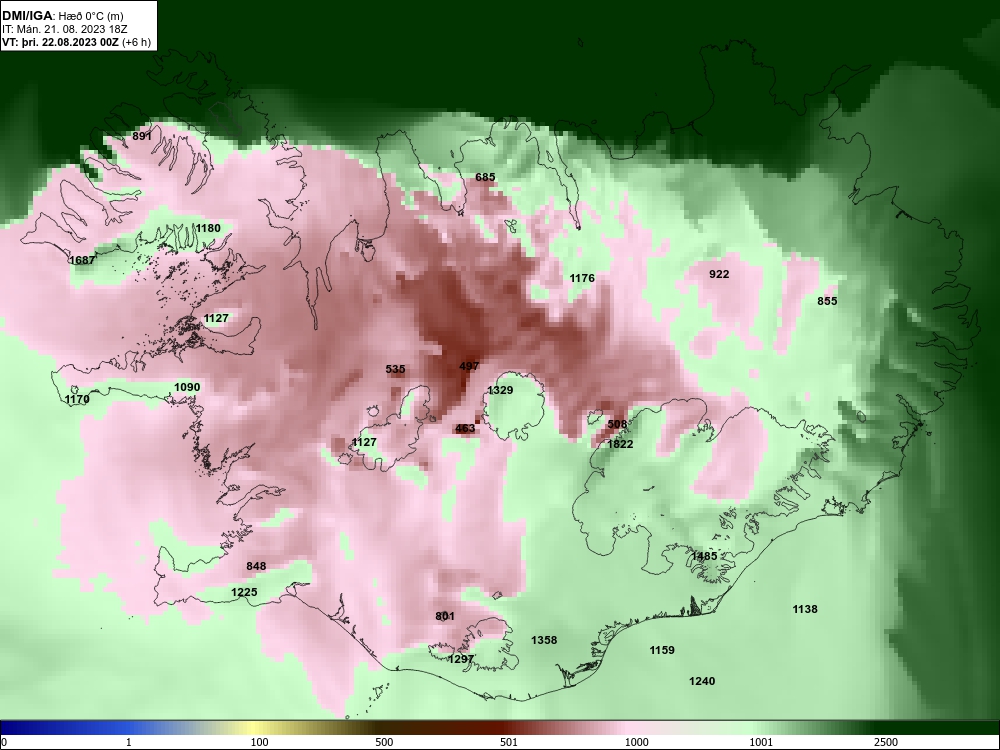
Task: Click the 685 freezing-level value
Action: pyautogui.click(x=485, y=177)
